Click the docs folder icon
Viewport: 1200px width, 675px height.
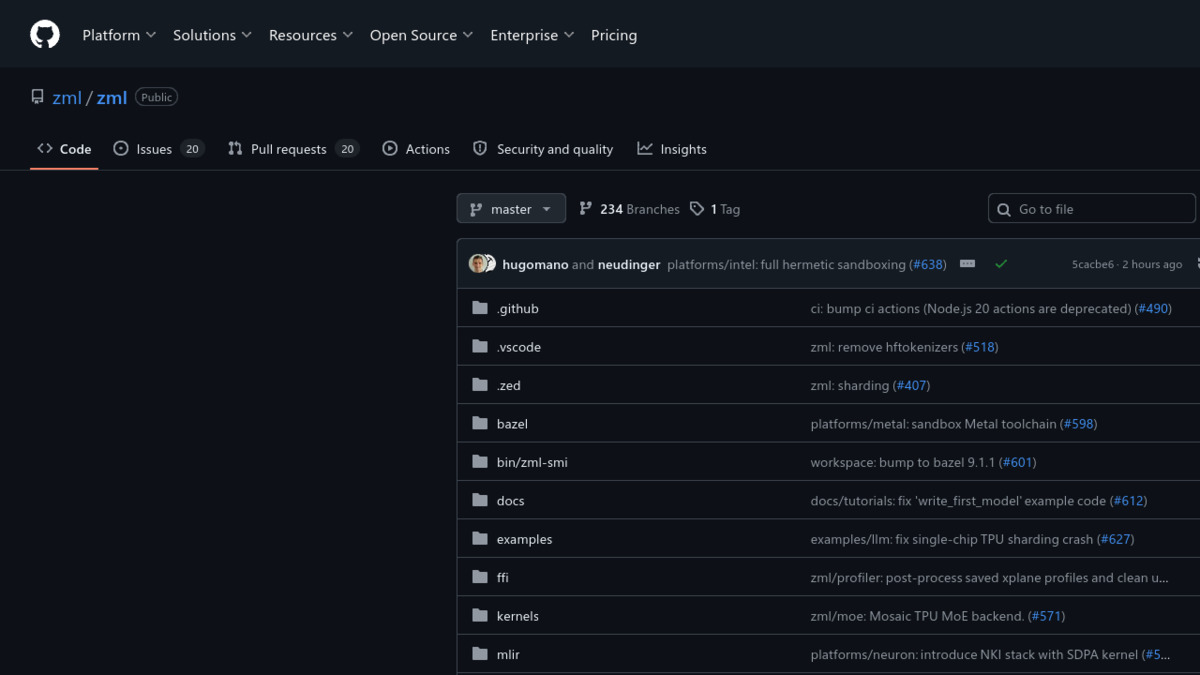[x=480, y=500]
